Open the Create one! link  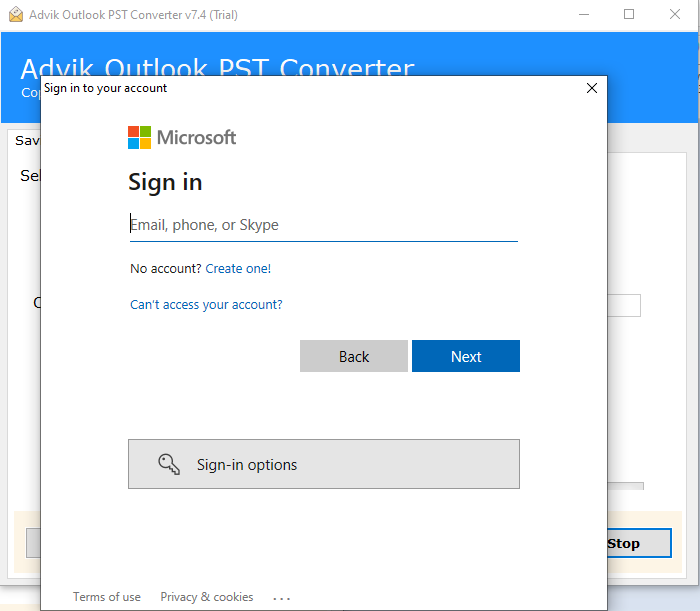238,269
